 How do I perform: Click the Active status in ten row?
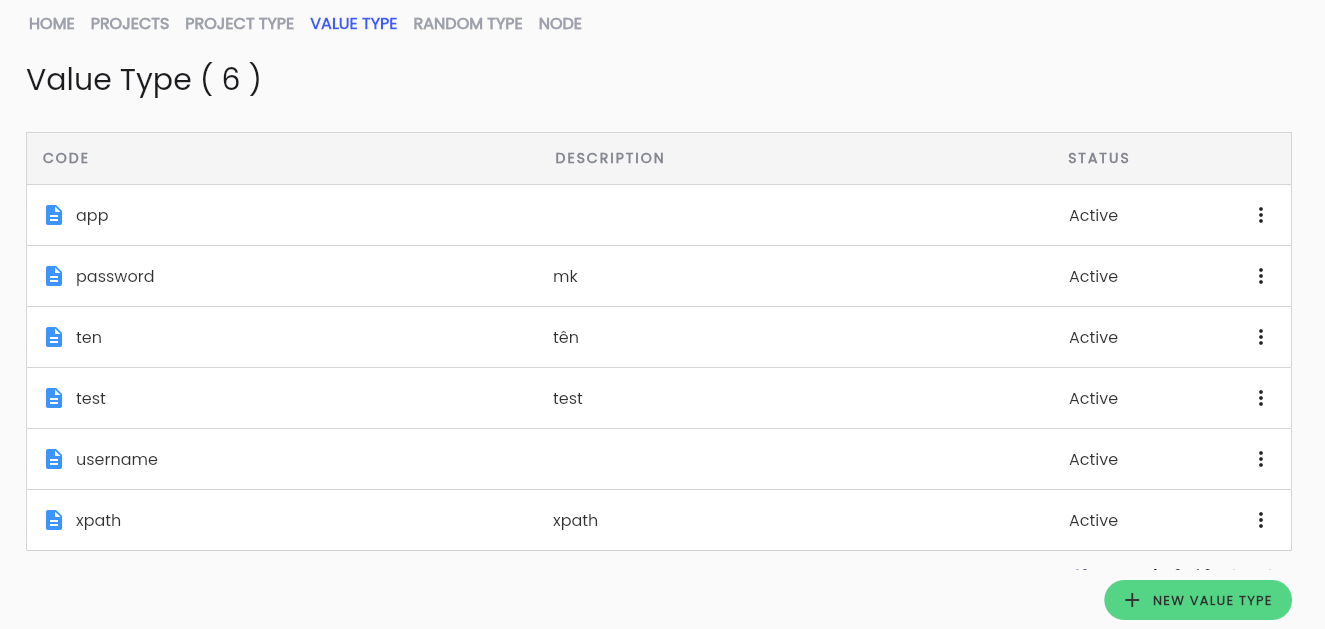coord(1093,337)
